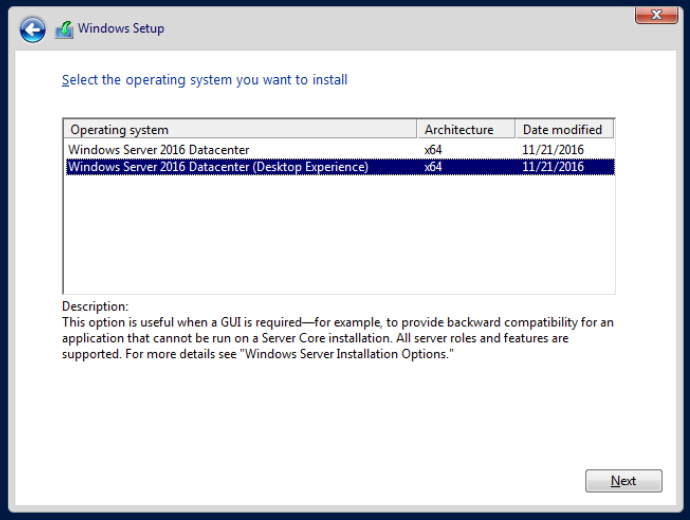Click the 'Windows Setup' title text
Viewport: 690px width, 520px height.
click(x=121, y=29)
